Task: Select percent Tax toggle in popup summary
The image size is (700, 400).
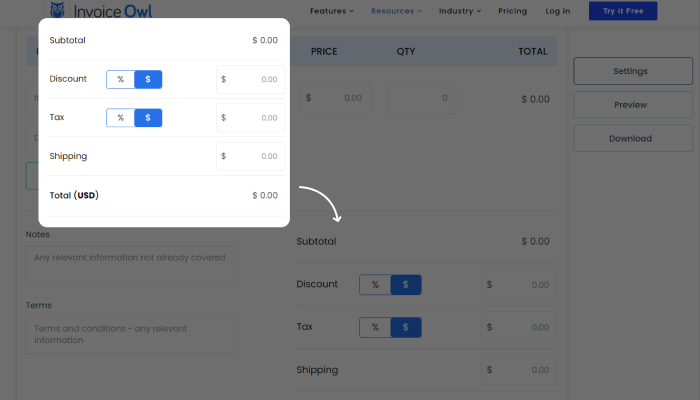Action: [120, 118]
